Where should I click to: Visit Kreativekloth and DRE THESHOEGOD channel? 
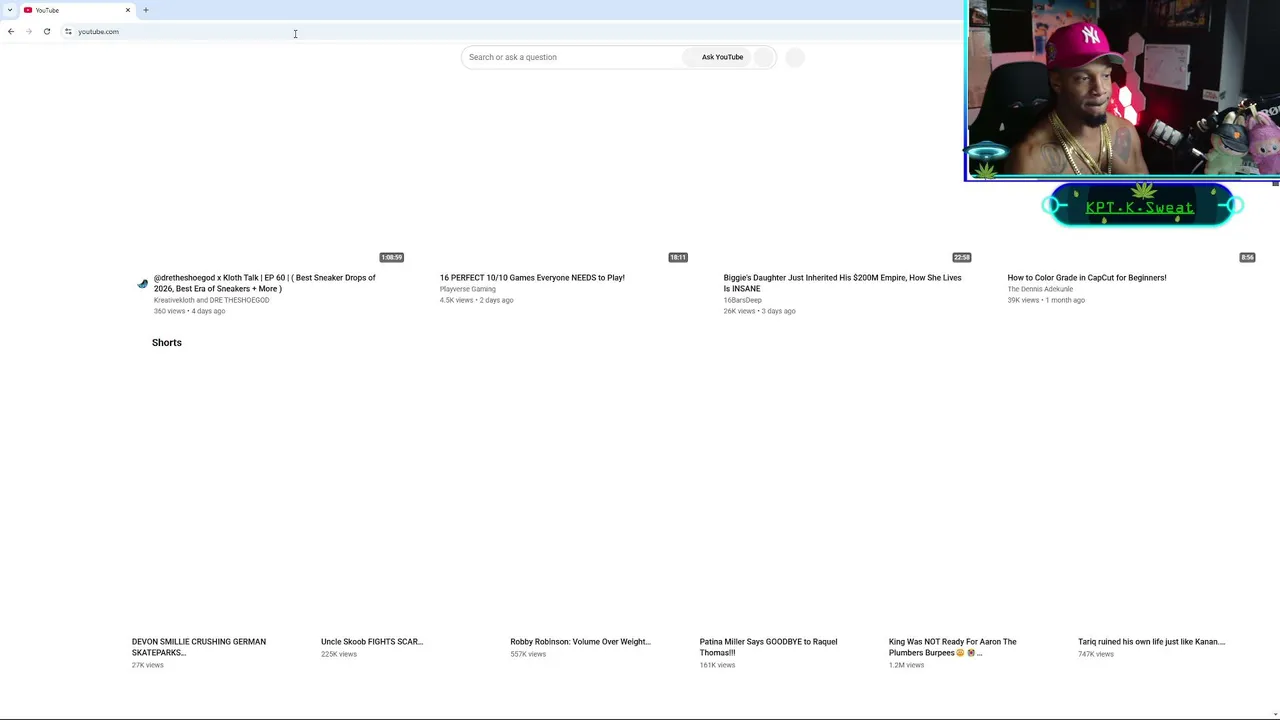pos(211,300)
